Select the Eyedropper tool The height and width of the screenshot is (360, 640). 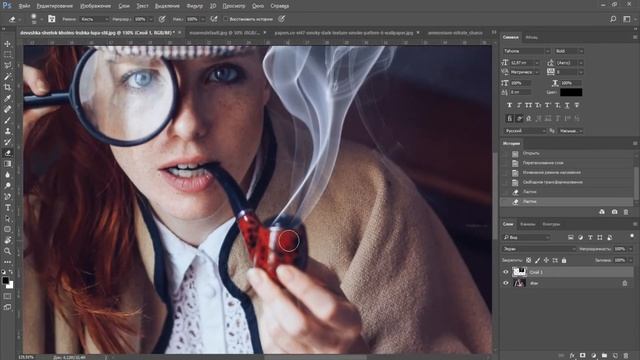pos(7,98)
